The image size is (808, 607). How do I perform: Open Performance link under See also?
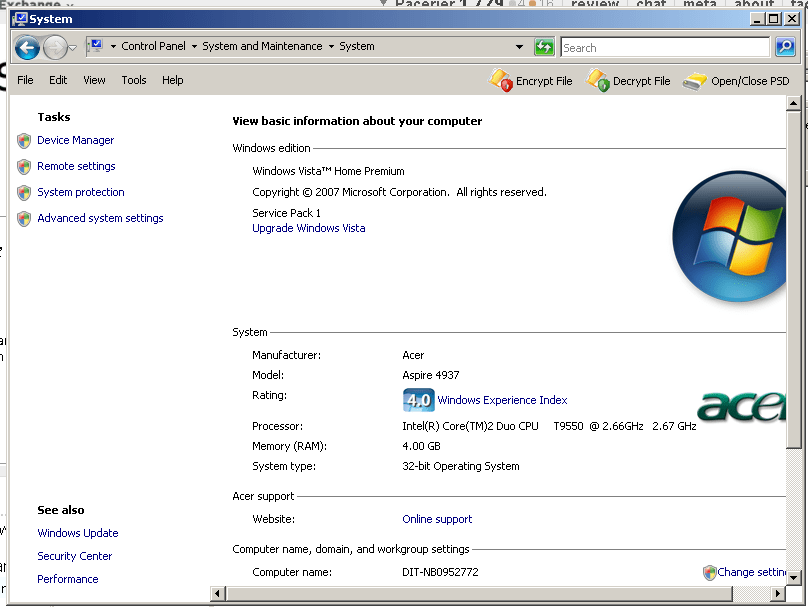coord(68,579)
